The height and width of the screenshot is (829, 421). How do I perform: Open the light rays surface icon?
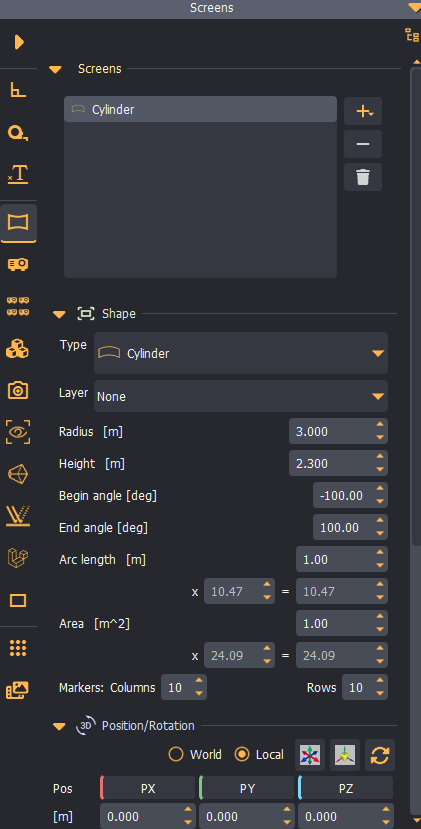[19, 516]
